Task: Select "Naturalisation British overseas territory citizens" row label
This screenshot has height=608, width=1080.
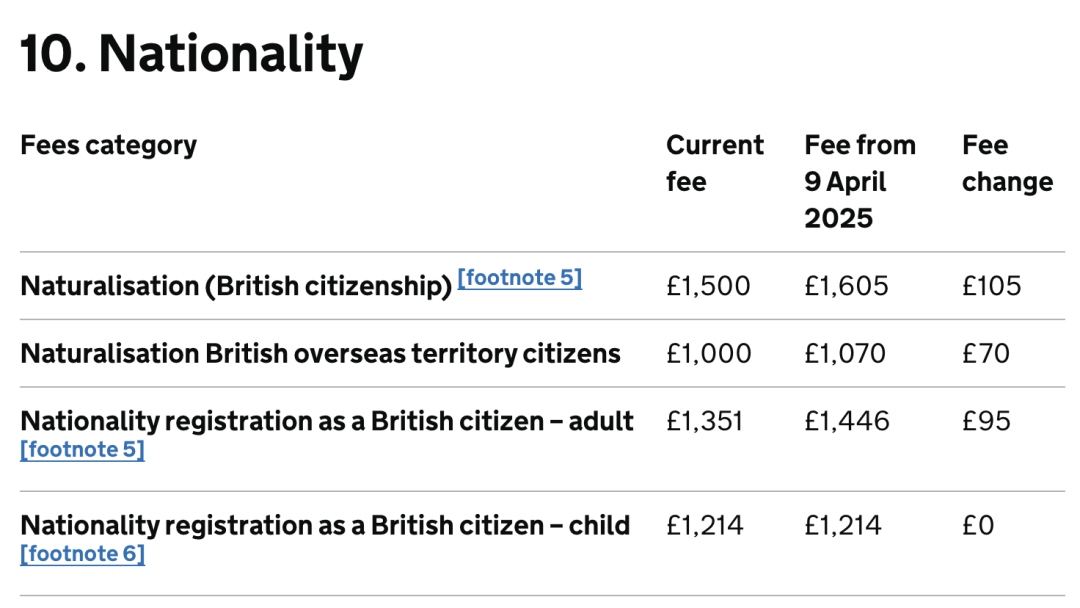Action: pyautogui.click(x=320, y=354)
